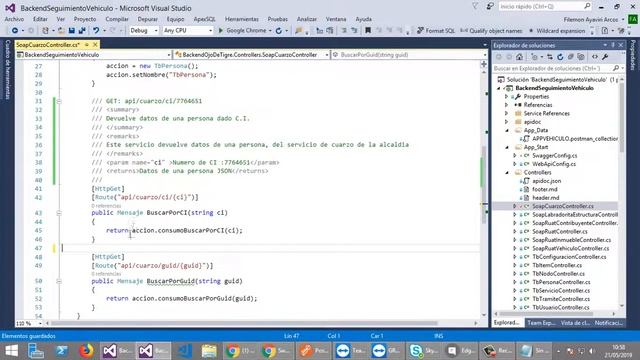Collapse the BuscarPorCI method outline at line 43
Screen dimensions: 640x360
[59, 213]
